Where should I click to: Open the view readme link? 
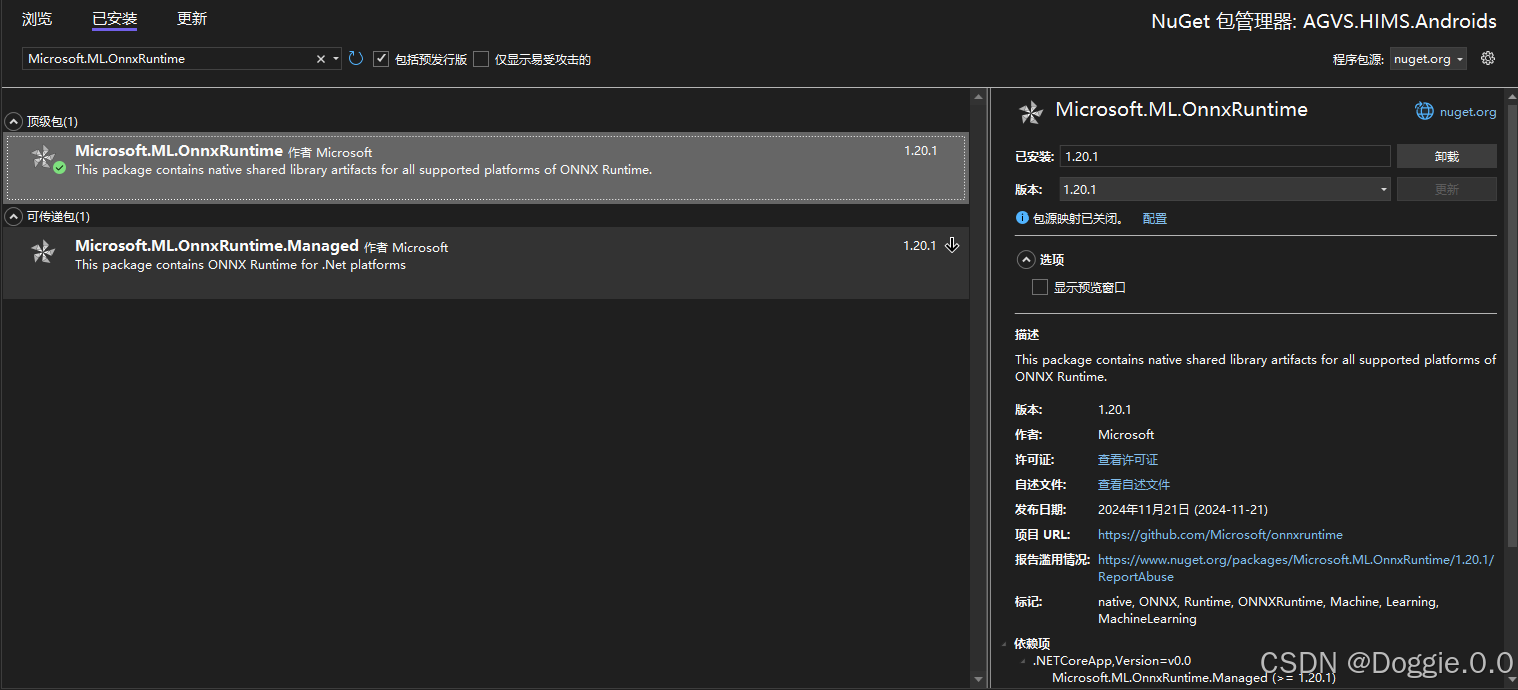[x=1134, y=484]
